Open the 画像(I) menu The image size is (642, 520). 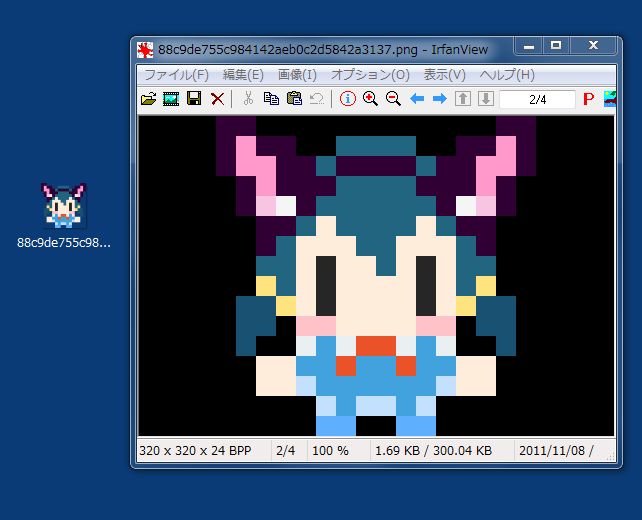pyautogui.click(x=297, y=75)
